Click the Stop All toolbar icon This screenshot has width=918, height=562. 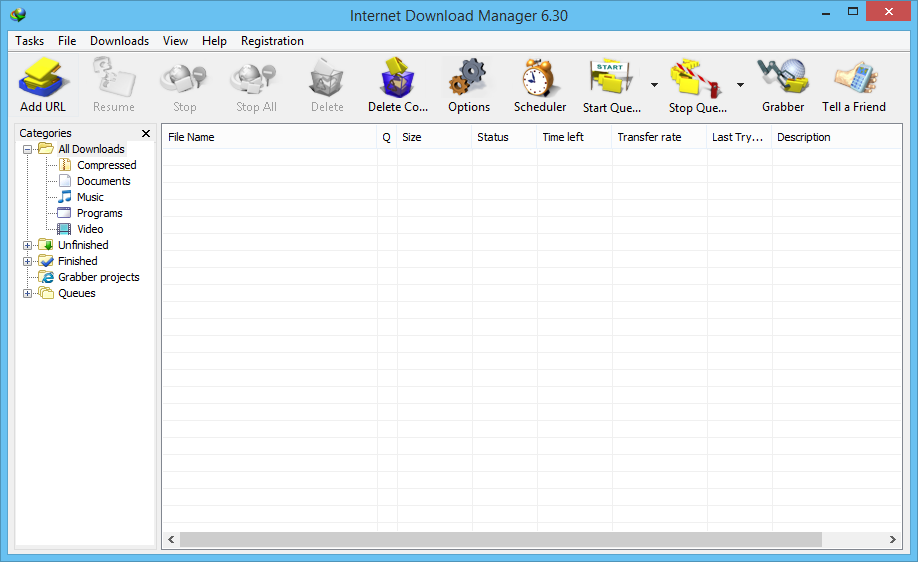pos(255,79)
